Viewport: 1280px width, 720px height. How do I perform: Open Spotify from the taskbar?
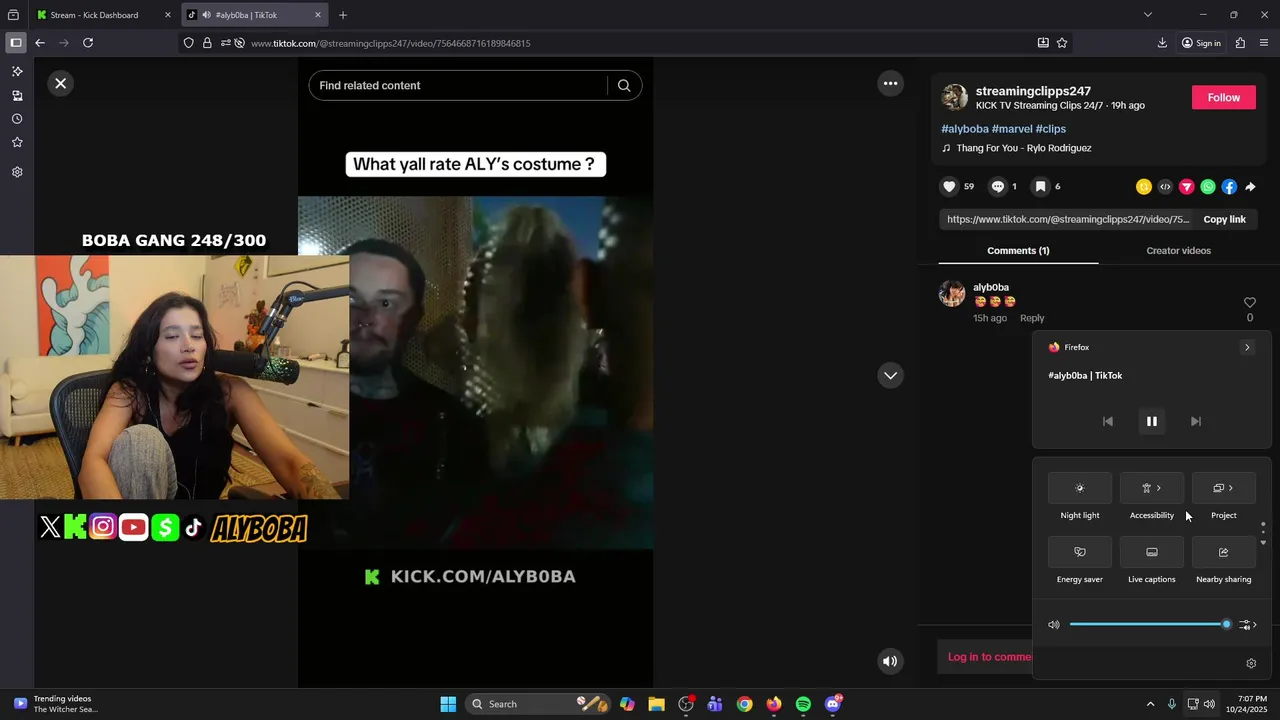[x=803, y=704]
